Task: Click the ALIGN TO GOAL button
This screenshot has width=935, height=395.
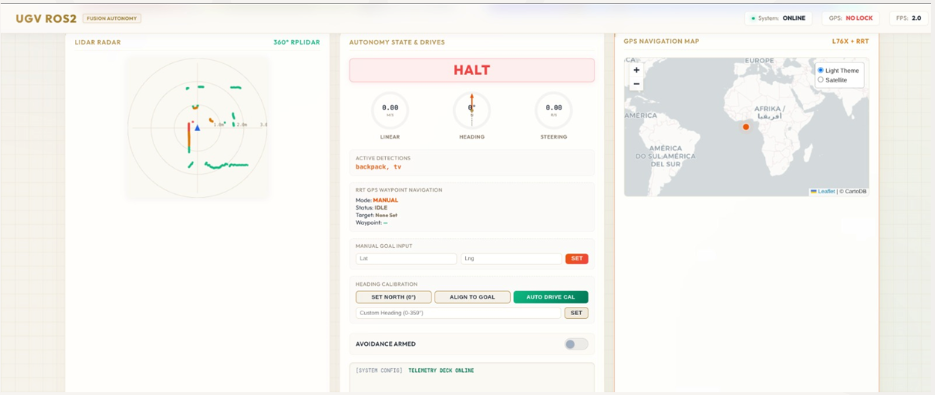Action: point(472,297)
